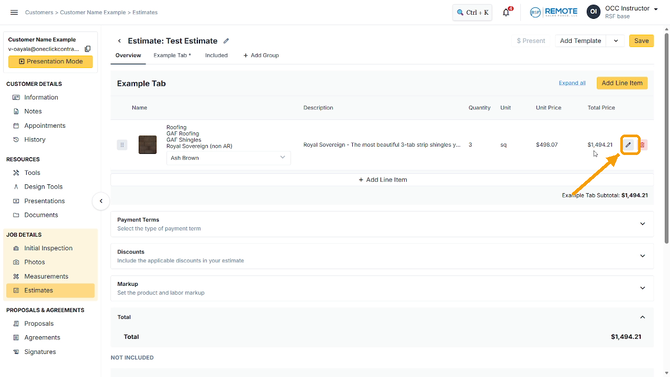Open the notifications bell
Screen dimensions: 670x377
click(x=506, y=12)
